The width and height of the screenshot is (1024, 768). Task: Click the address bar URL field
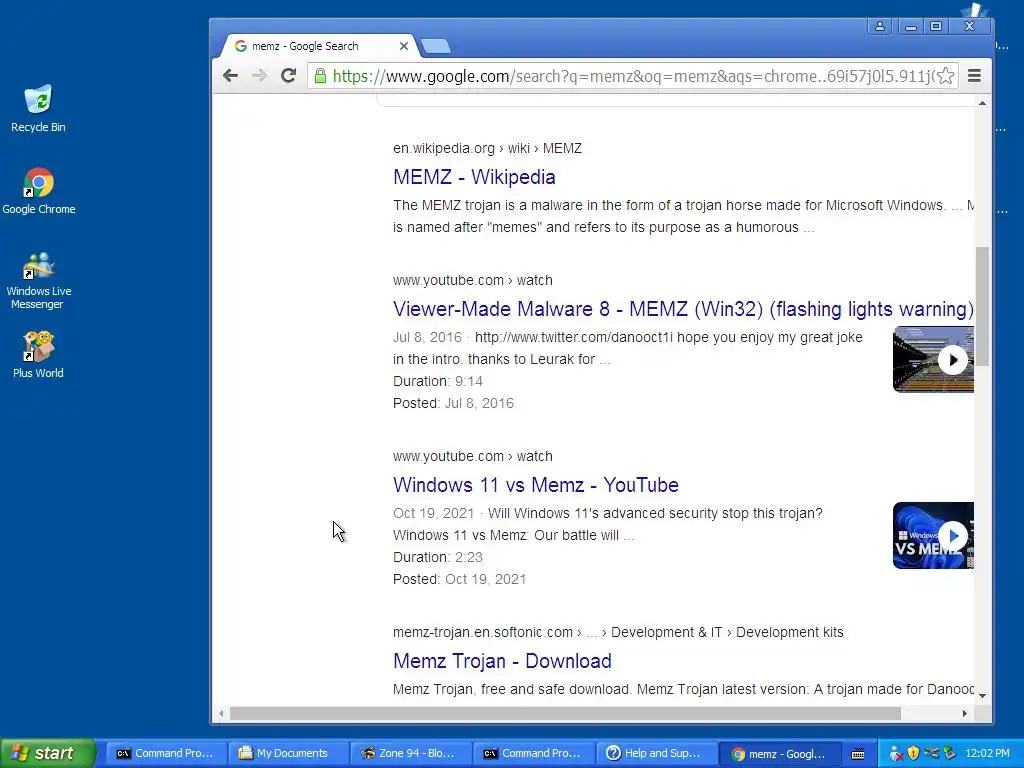632,76
